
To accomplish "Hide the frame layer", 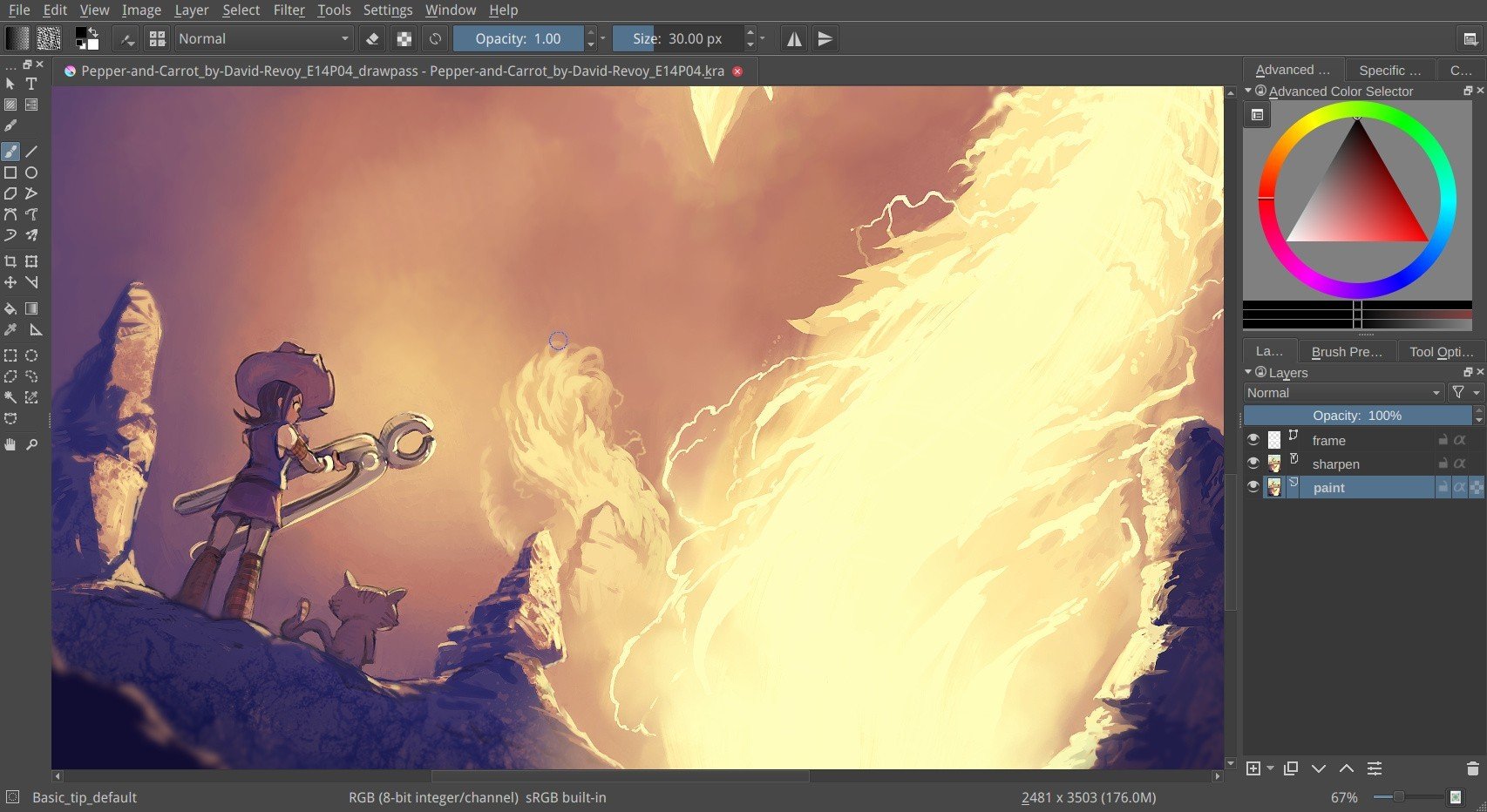I will (1254, 440).
